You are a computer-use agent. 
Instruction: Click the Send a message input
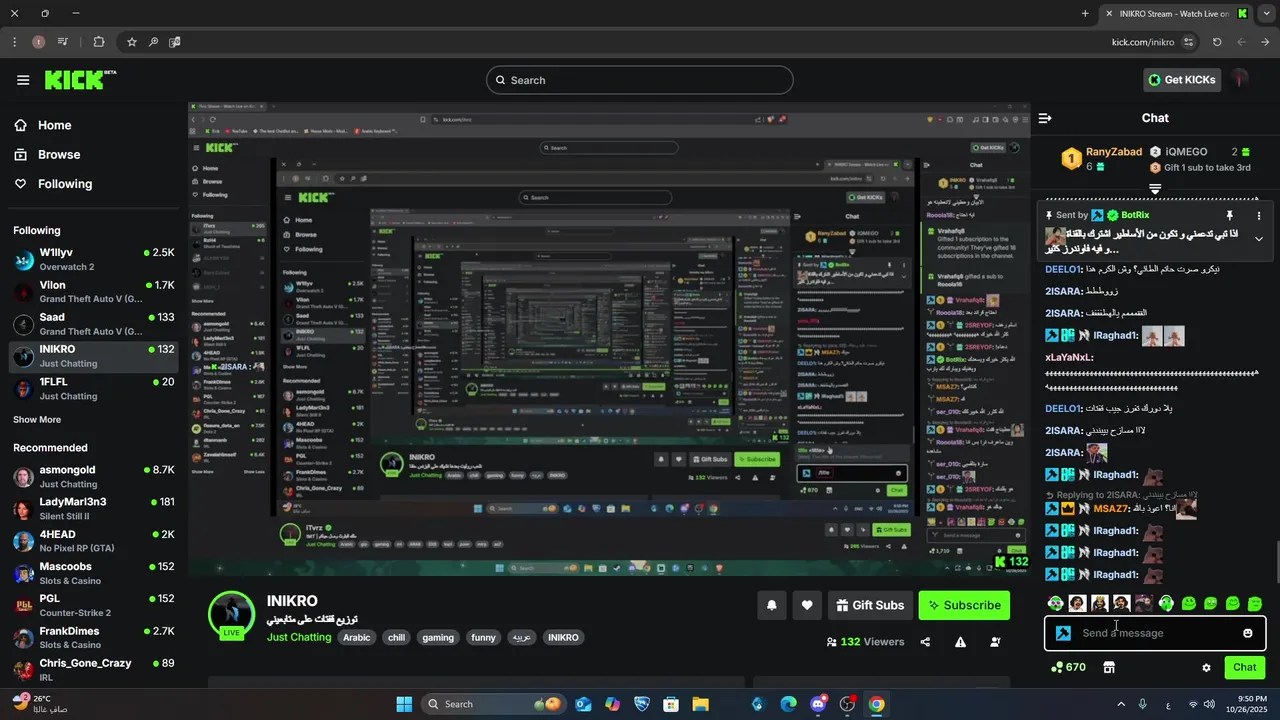pos(1155,633)
